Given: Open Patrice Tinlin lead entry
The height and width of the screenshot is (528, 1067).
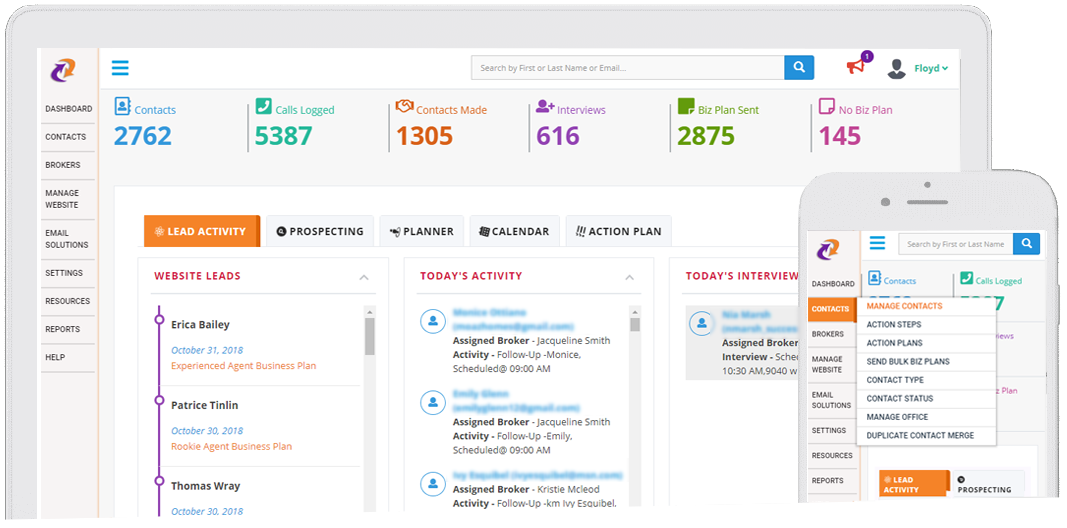Looking at the screenshot, I should tap(204, 405).
